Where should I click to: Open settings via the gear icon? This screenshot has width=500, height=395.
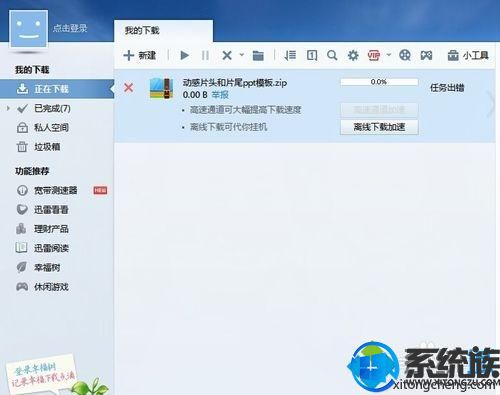(x=353, y=55)
